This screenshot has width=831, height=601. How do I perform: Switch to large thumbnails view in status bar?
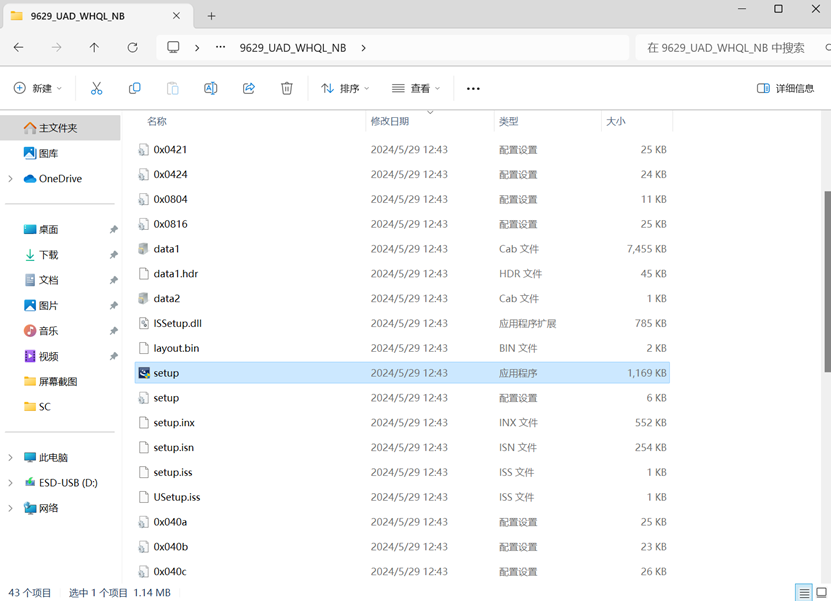(821, 593)
